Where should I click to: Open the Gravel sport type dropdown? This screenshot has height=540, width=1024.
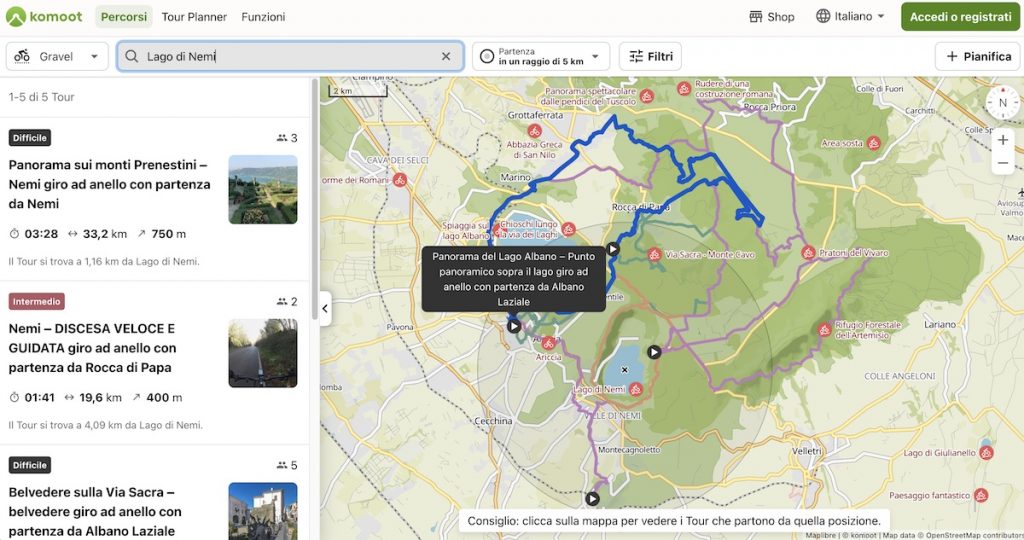(56, 56)
